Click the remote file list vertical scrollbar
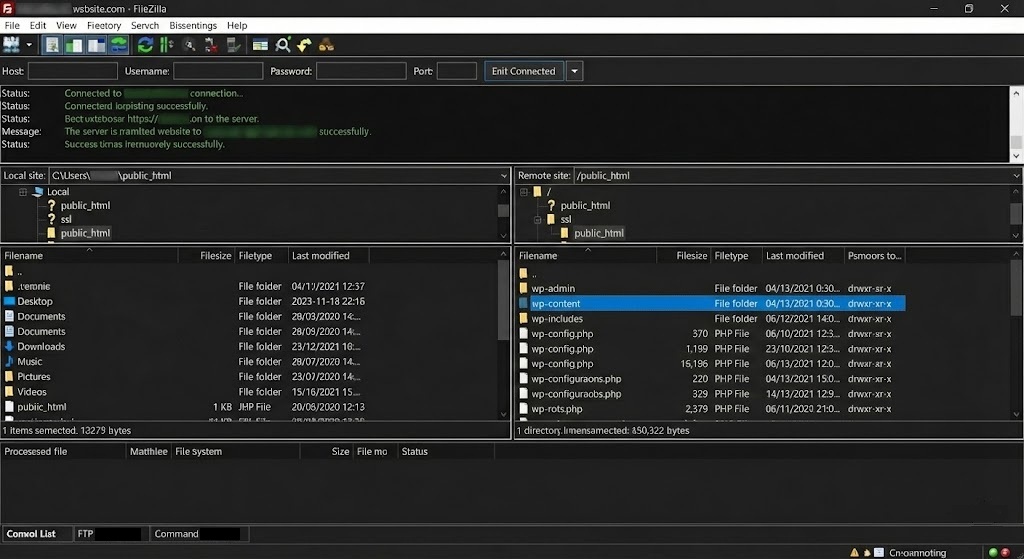The height and width of the screenshot is (559, 1024). click(x=1016, y=335)
